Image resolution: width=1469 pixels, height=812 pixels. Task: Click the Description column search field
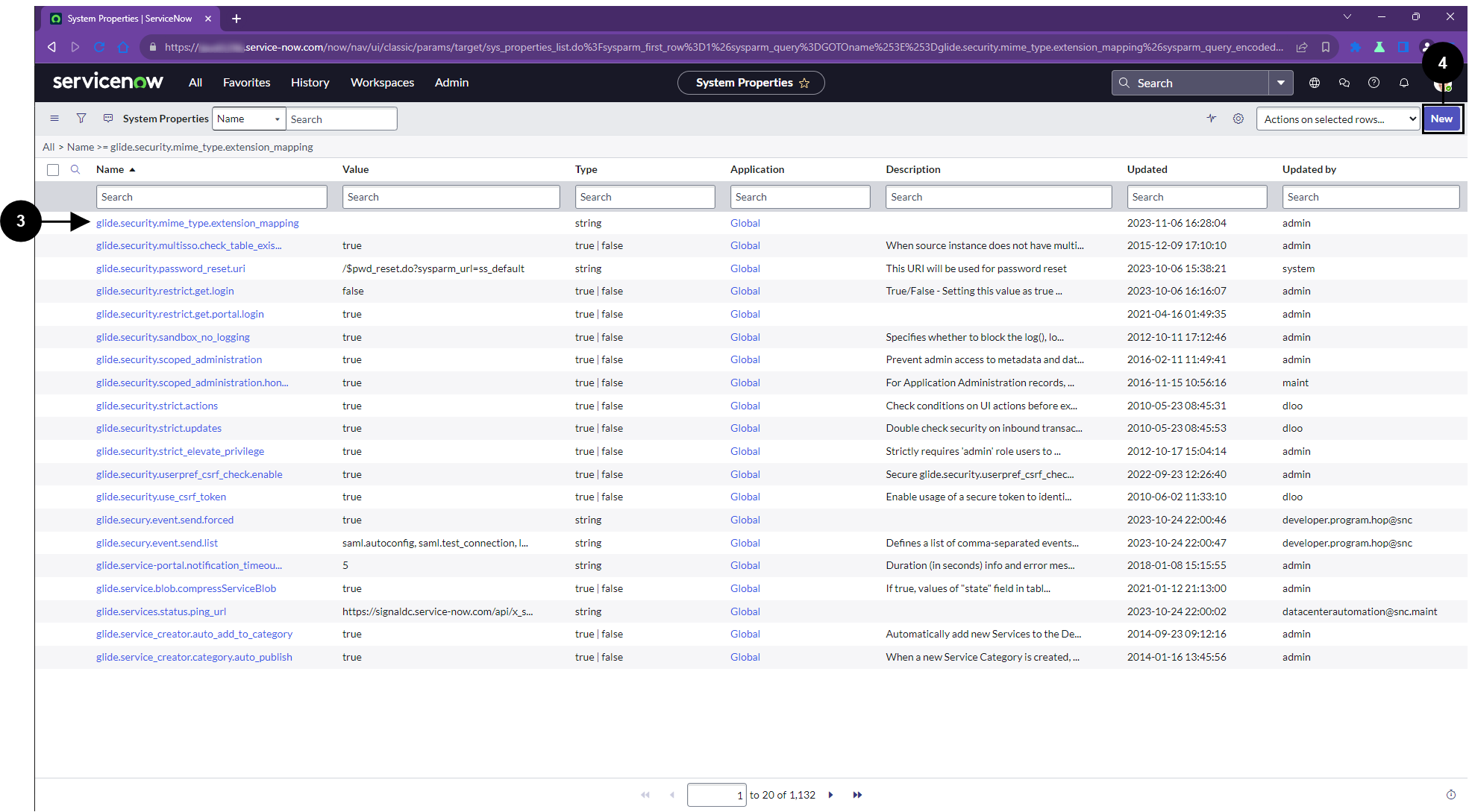coord(998,197)
